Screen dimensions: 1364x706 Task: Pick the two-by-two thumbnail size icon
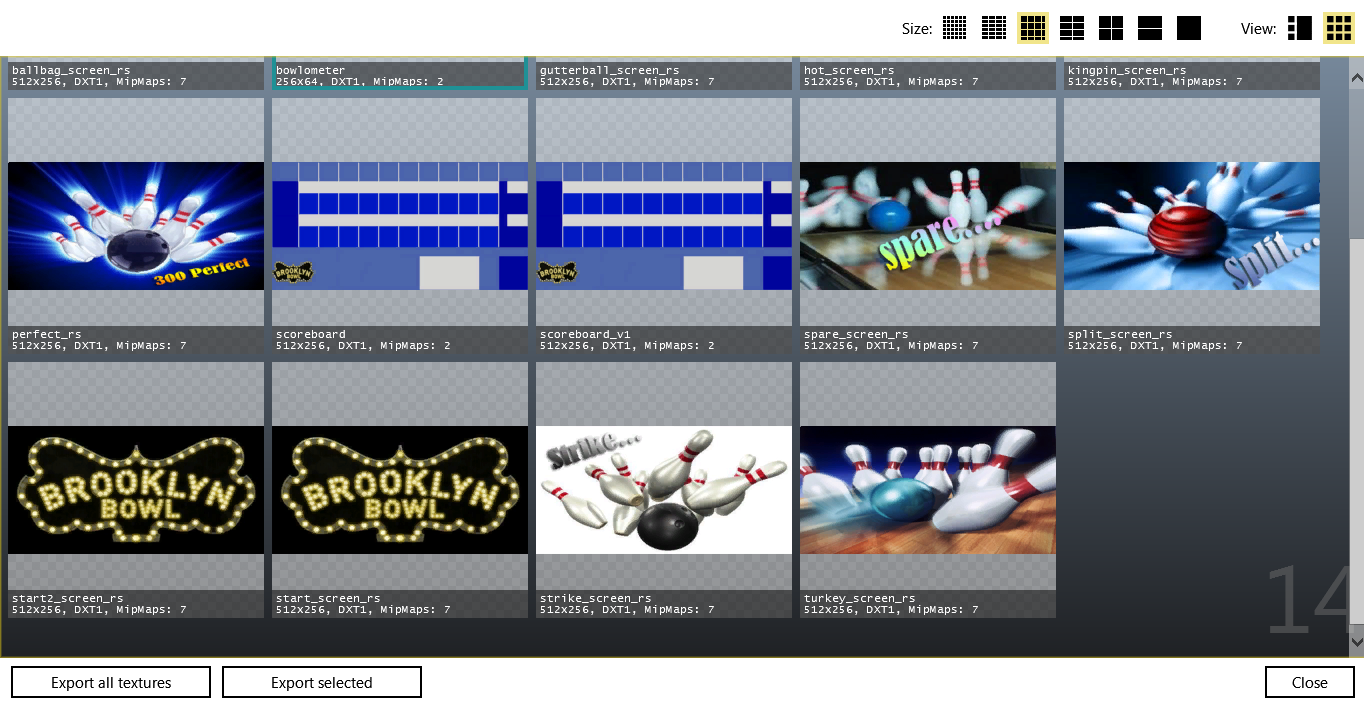coord(1111,28)
